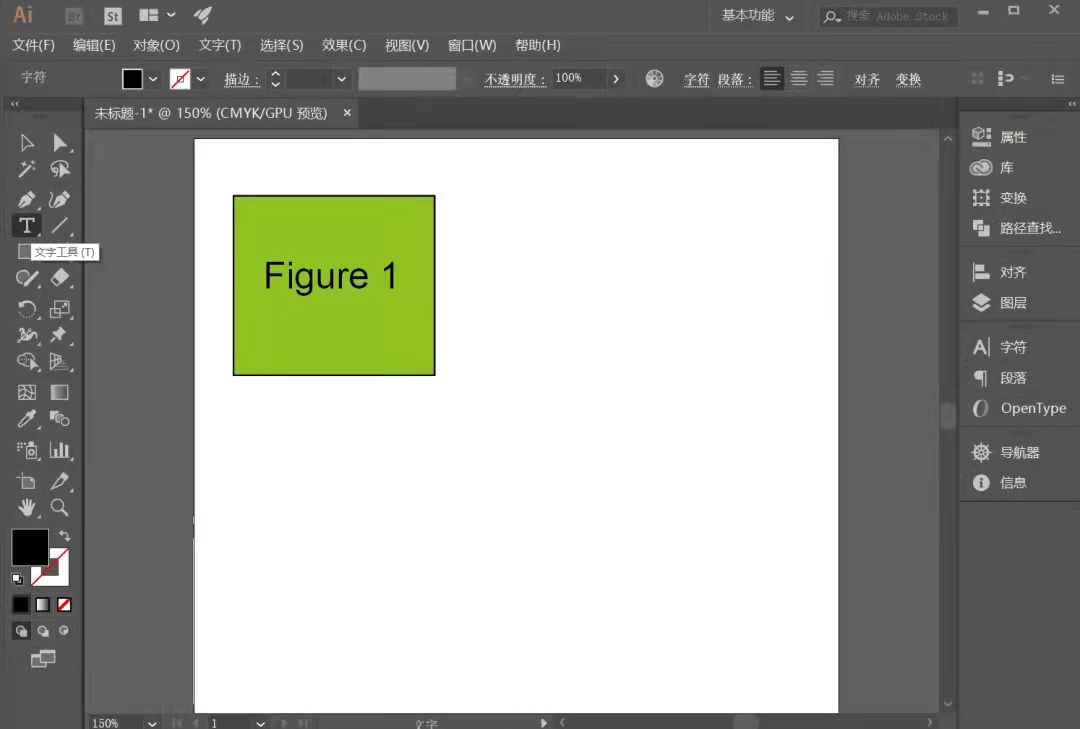Set paragraph alignment to right
This screenshot has height=729, width=1080.
point(826,79)
